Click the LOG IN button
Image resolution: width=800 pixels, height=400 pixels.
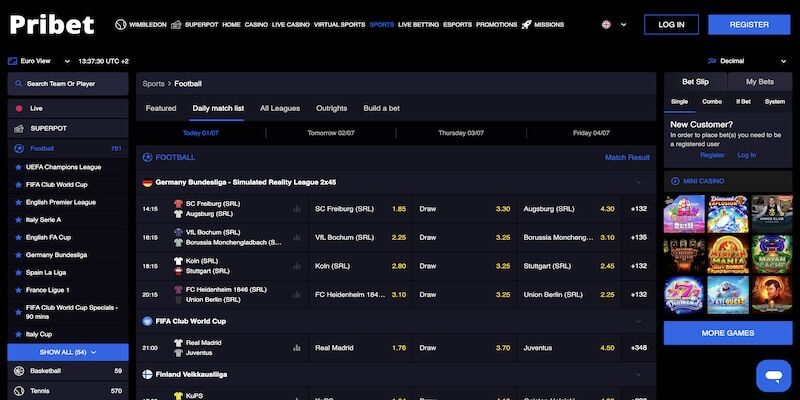671,24
